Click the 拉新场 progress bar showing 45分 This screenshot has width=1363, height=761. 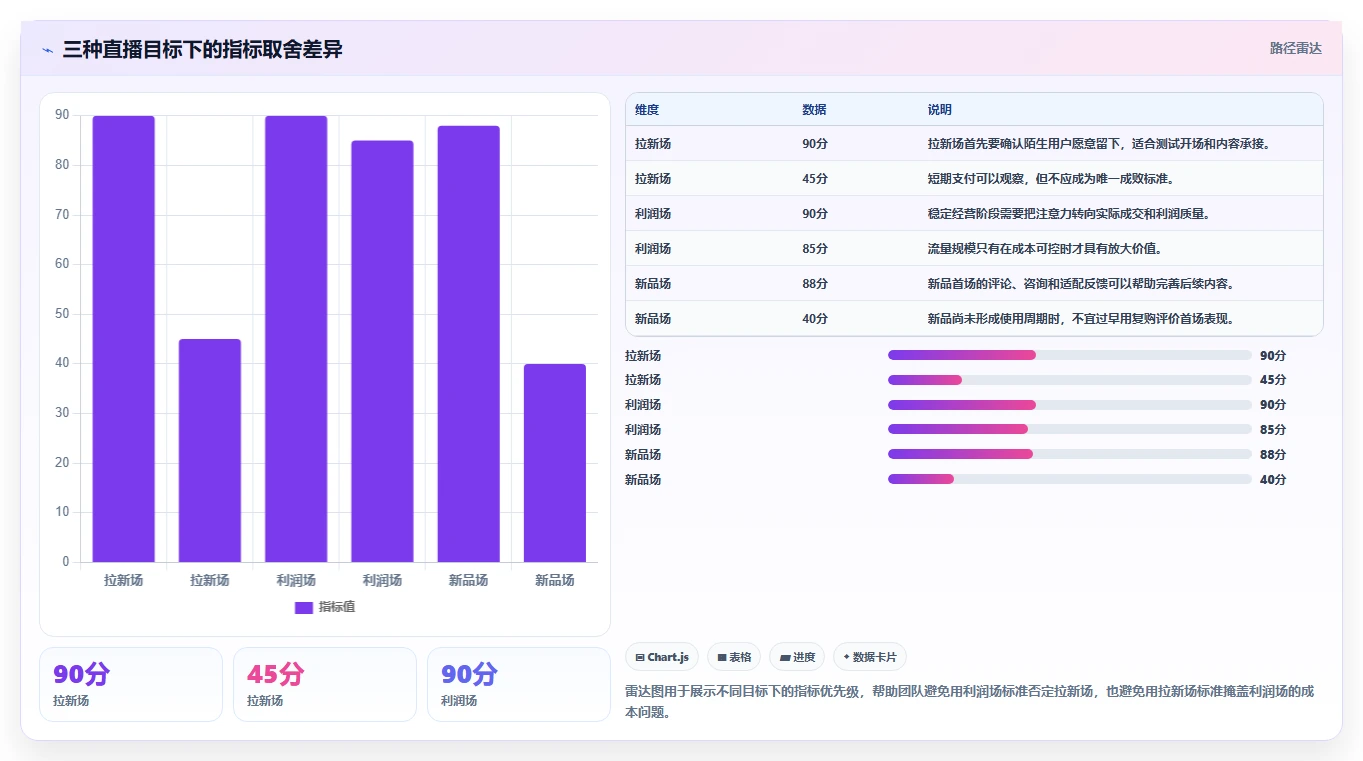coord(1070,380)
